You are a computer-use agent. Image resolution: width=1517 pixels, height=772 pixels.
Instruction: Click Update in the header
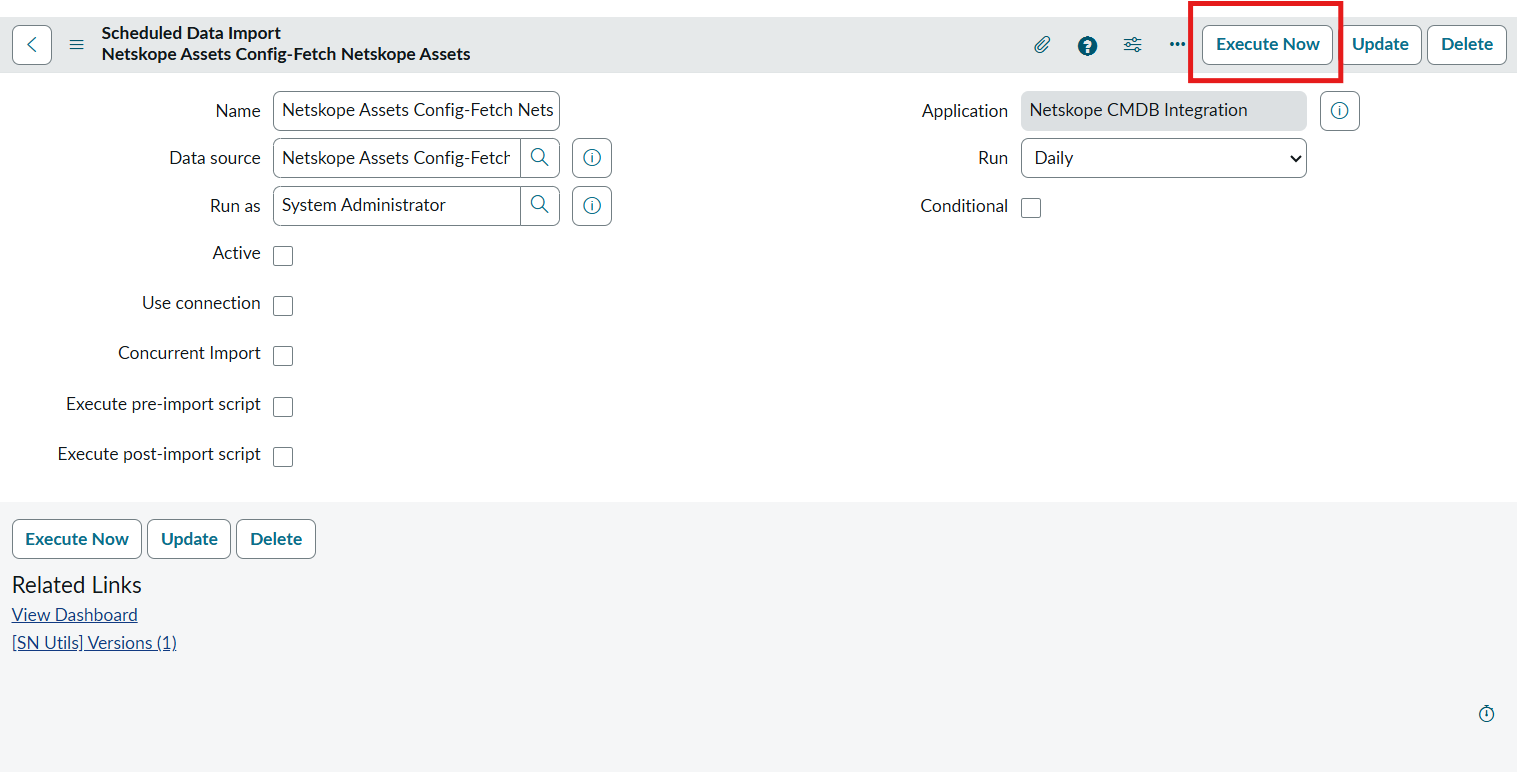click(x=1380, y=45)
